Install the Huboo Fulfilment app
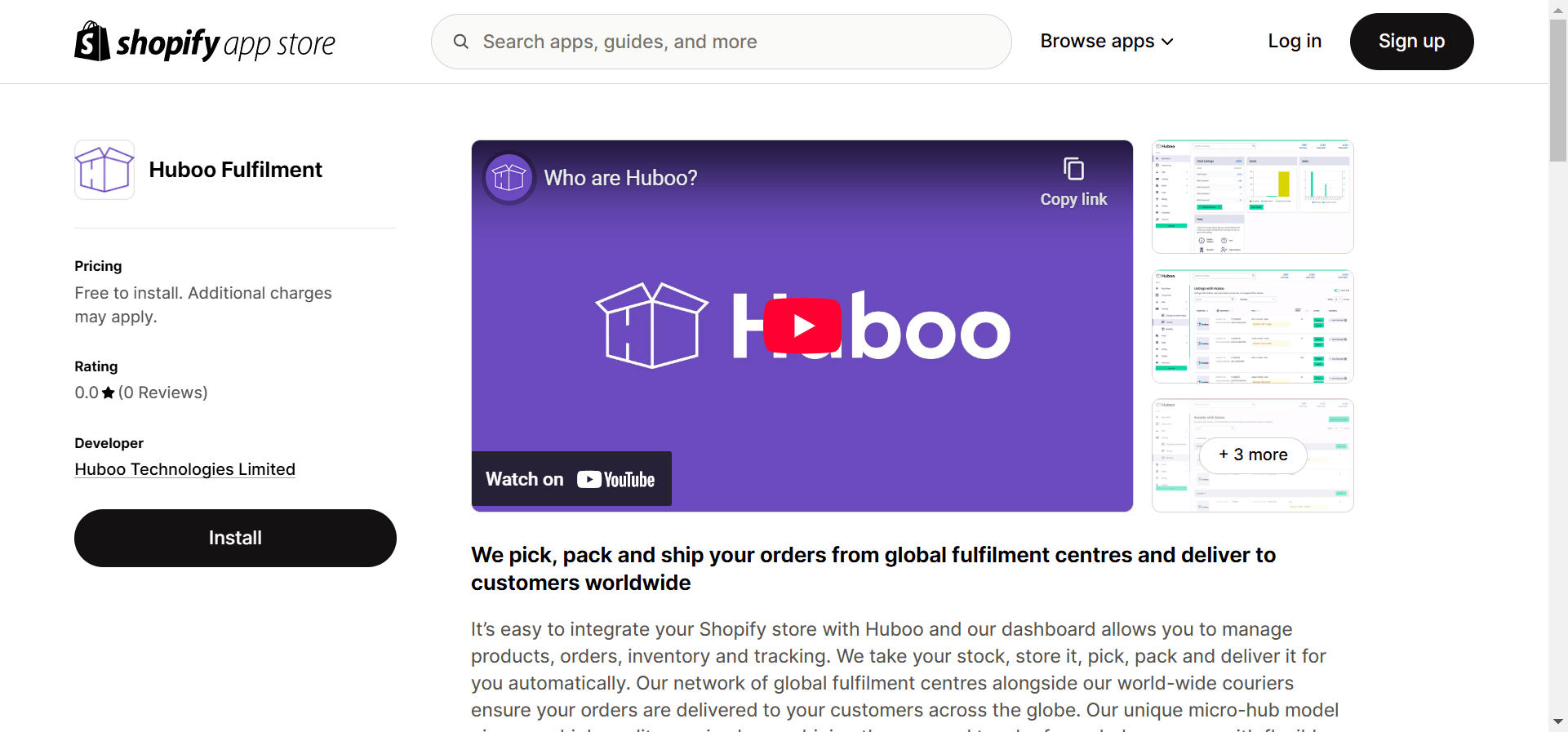Screen dimensions: 1568x732 (x=235, y=538)
